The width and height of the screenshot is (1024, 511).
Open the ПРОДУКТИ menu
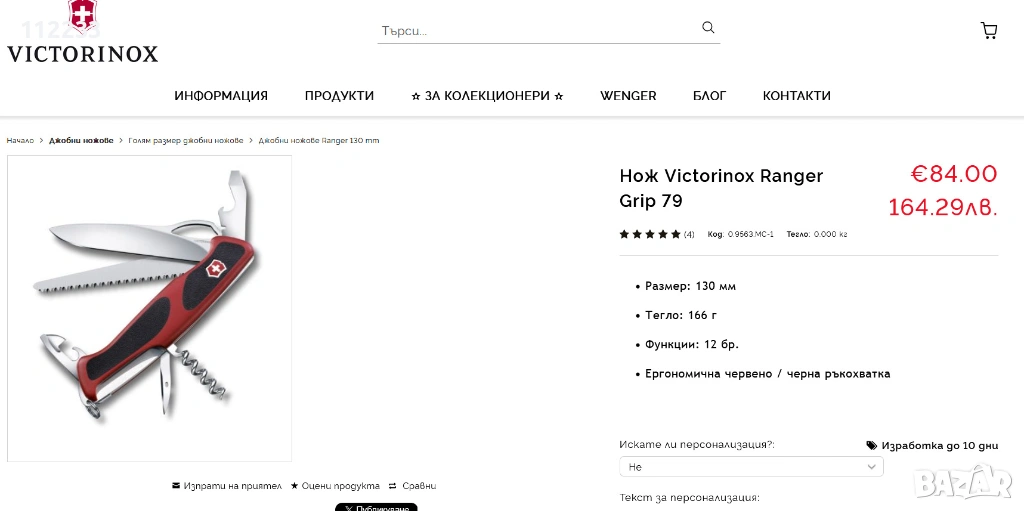[339, 95]
